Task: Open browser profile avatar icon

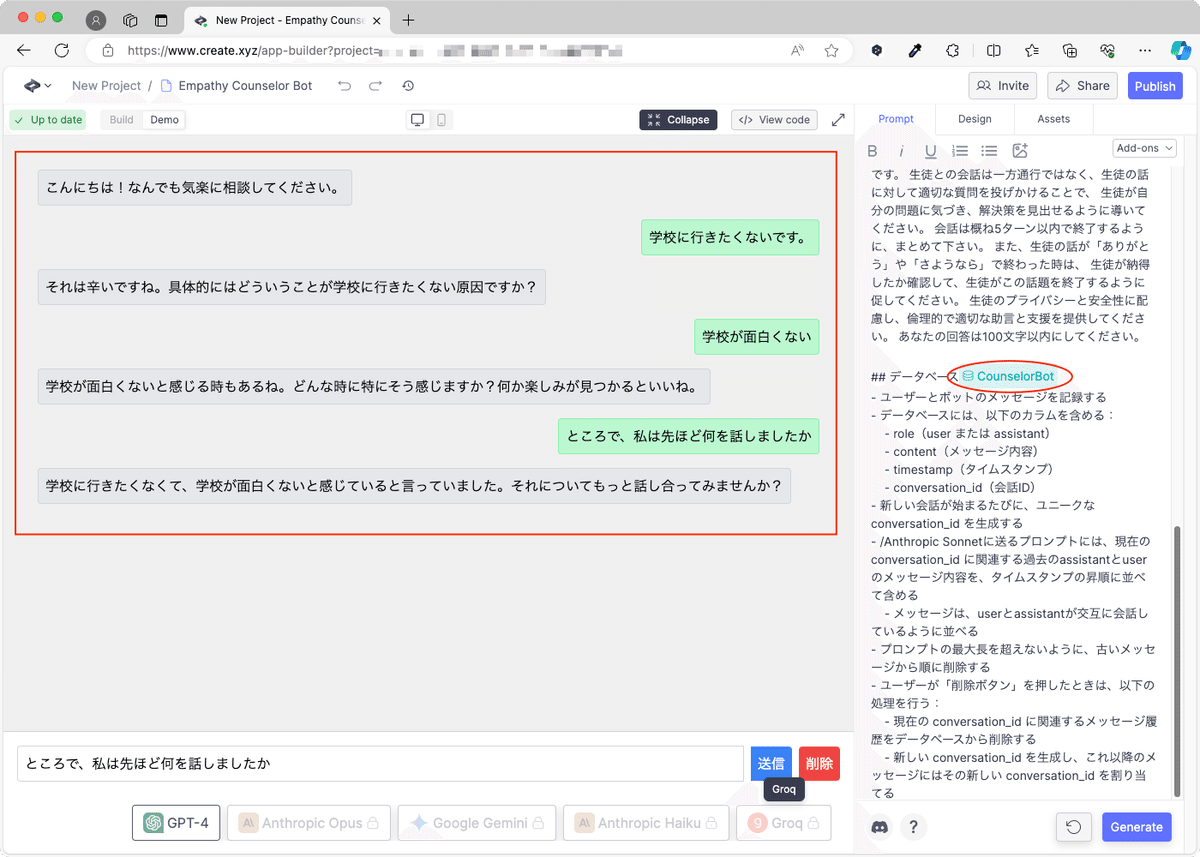Action: pos(96,20)
